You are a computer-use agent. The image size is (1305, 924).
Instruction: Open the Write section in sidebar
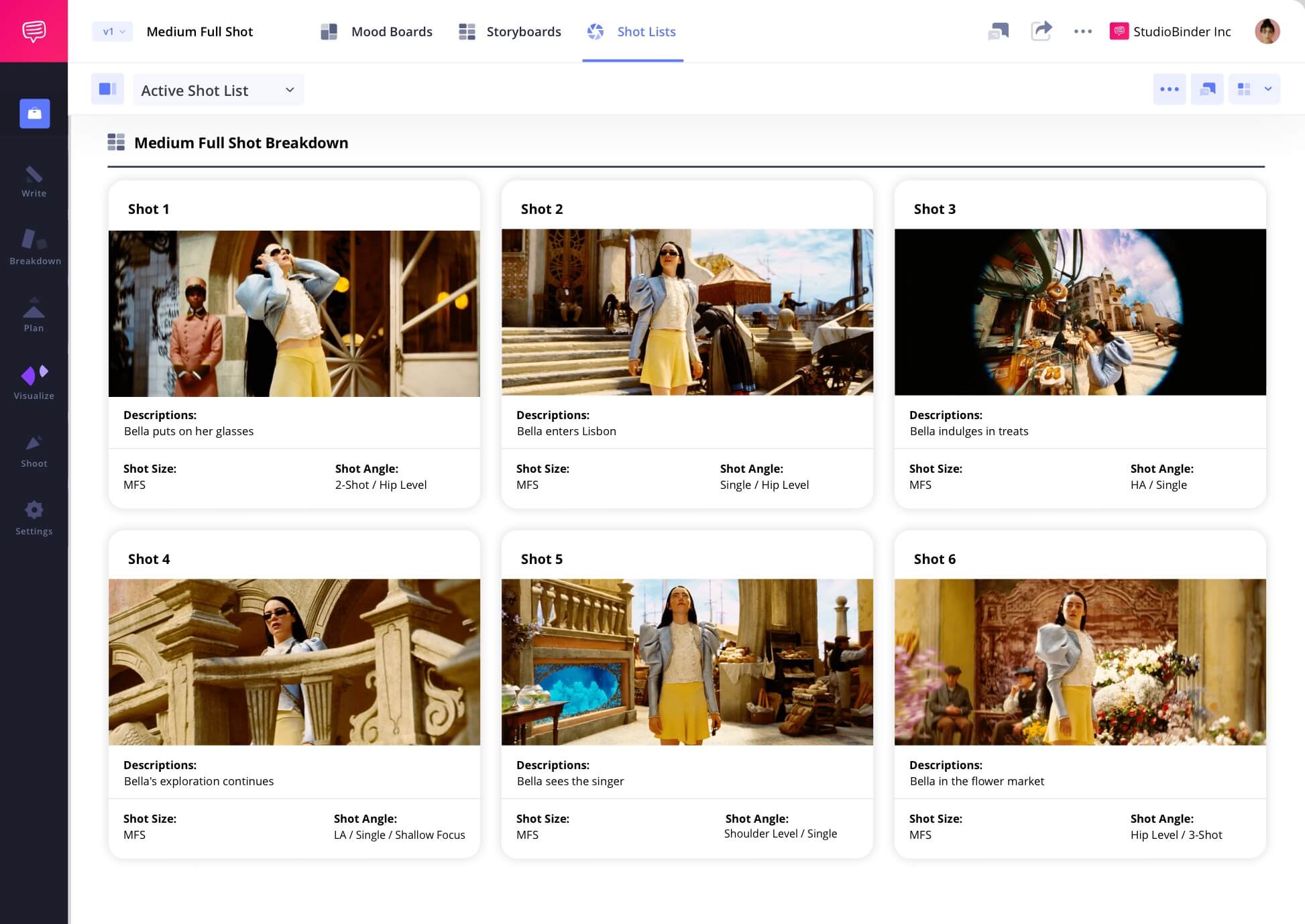tap(34, 182)
